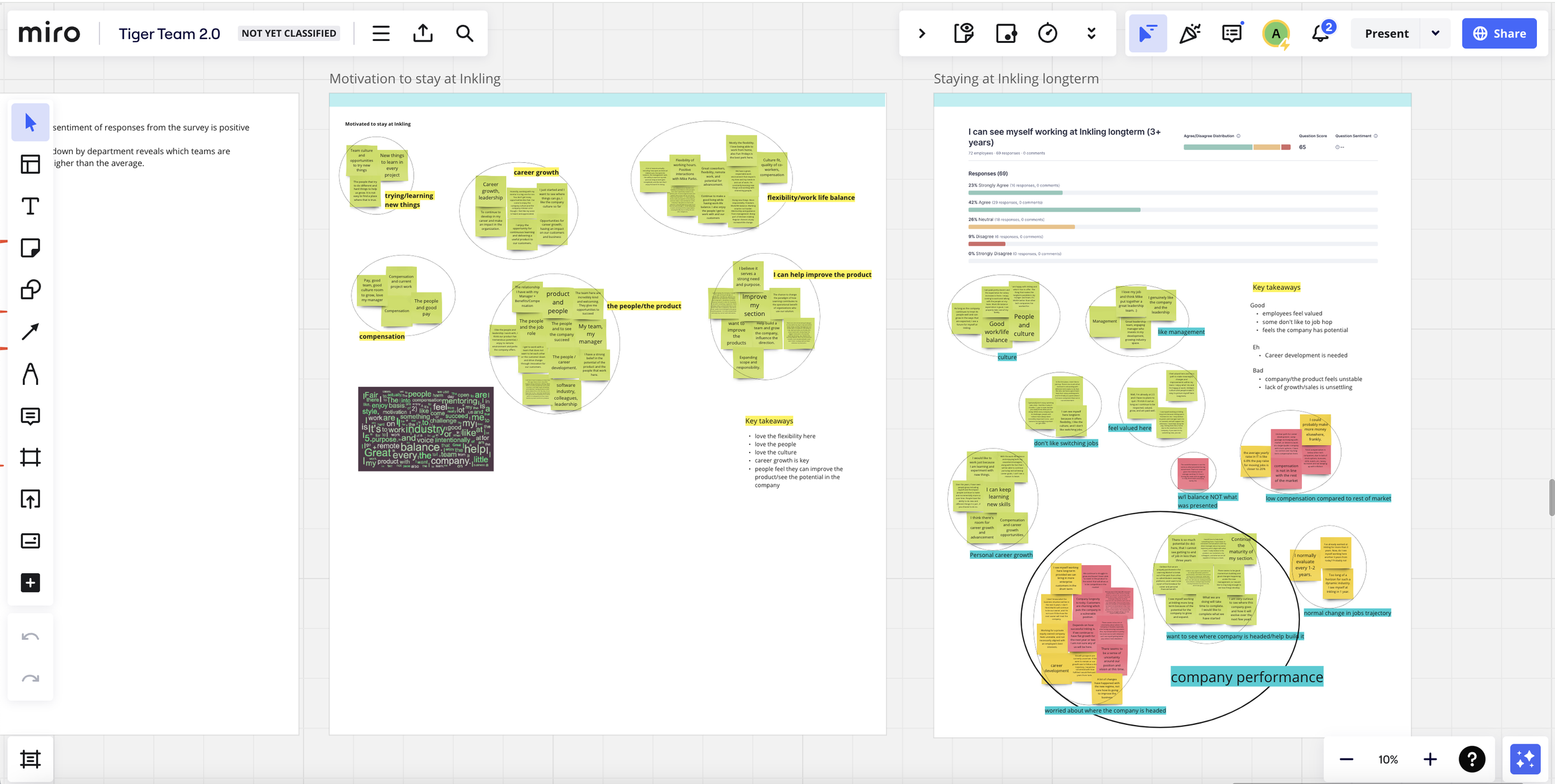1555x784 pixels.
Task: Expand the collapsed apps toolbar chevron
Action: pyautogui.click(x=922, y=34)
